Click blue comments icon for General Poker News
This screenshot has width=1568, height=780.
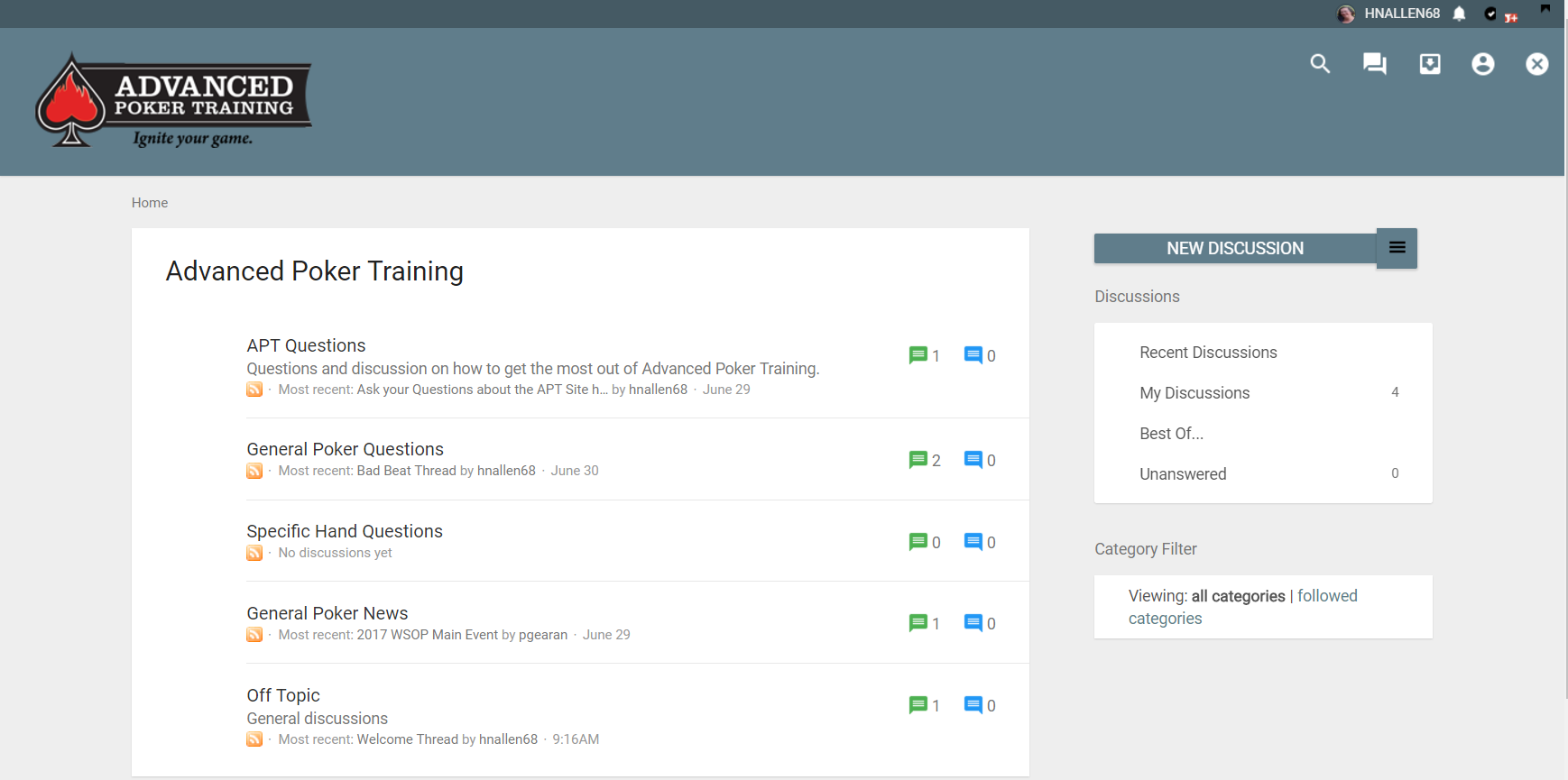click(x=973, y=623)
